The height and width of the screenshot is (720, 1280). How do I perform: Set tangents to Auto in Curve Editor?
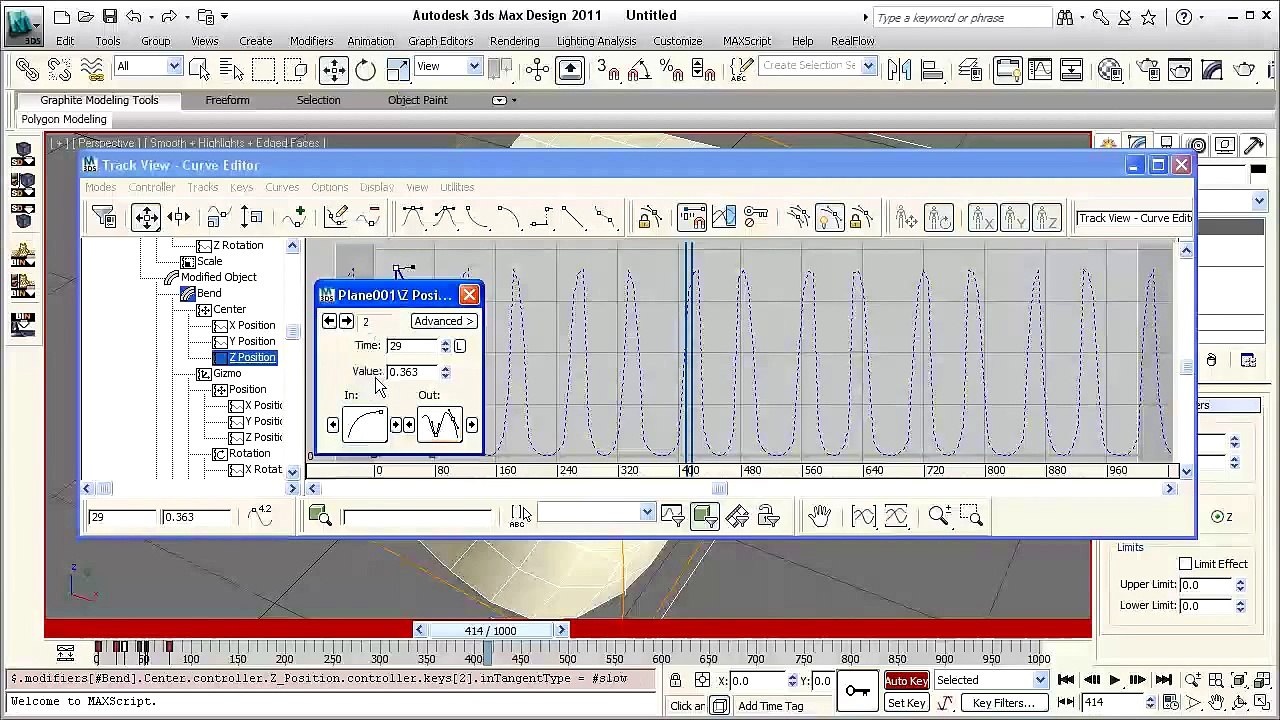[x=412, y=217]
